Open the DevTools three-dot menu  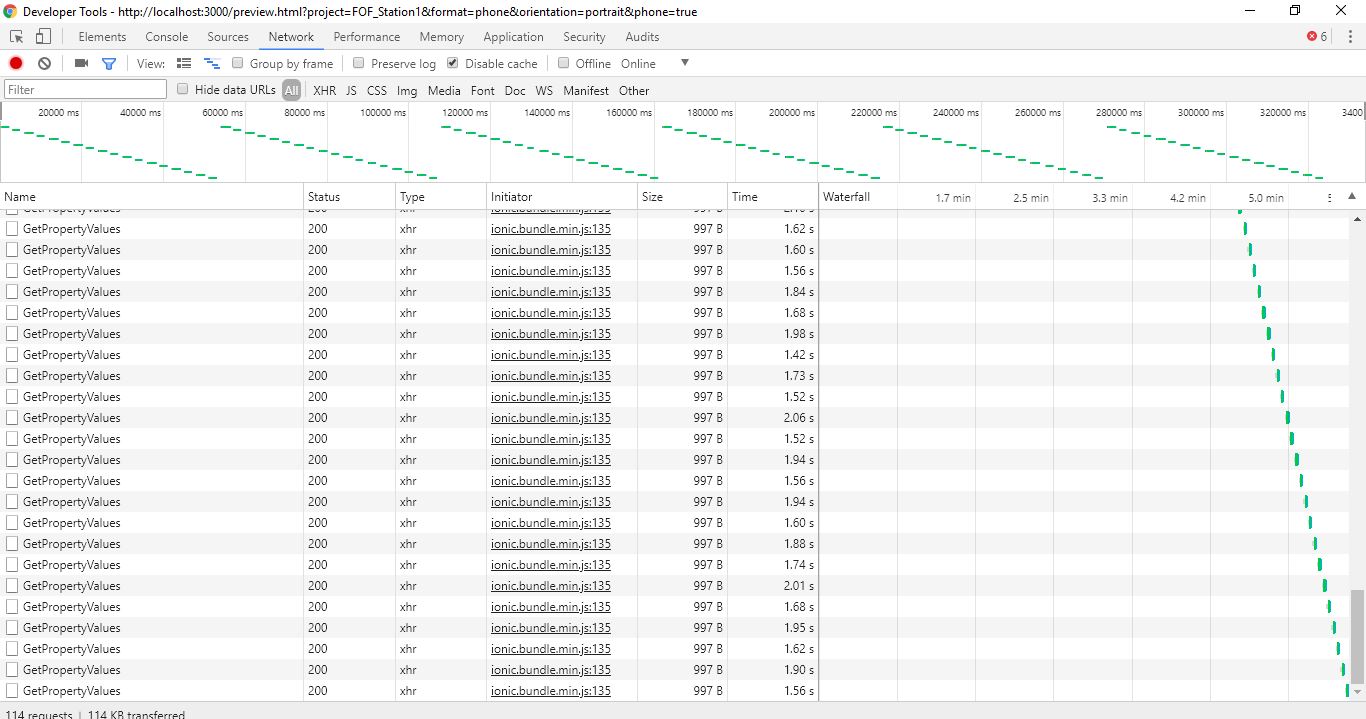(x=1351, y=35)
